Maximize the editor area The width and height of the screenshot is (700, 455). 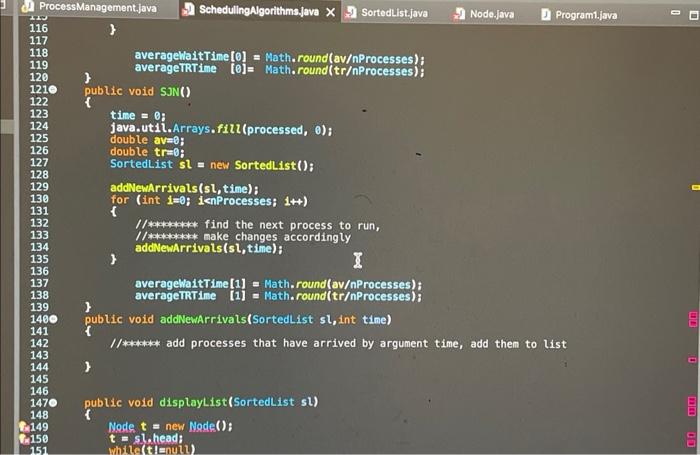pos(694,15)
